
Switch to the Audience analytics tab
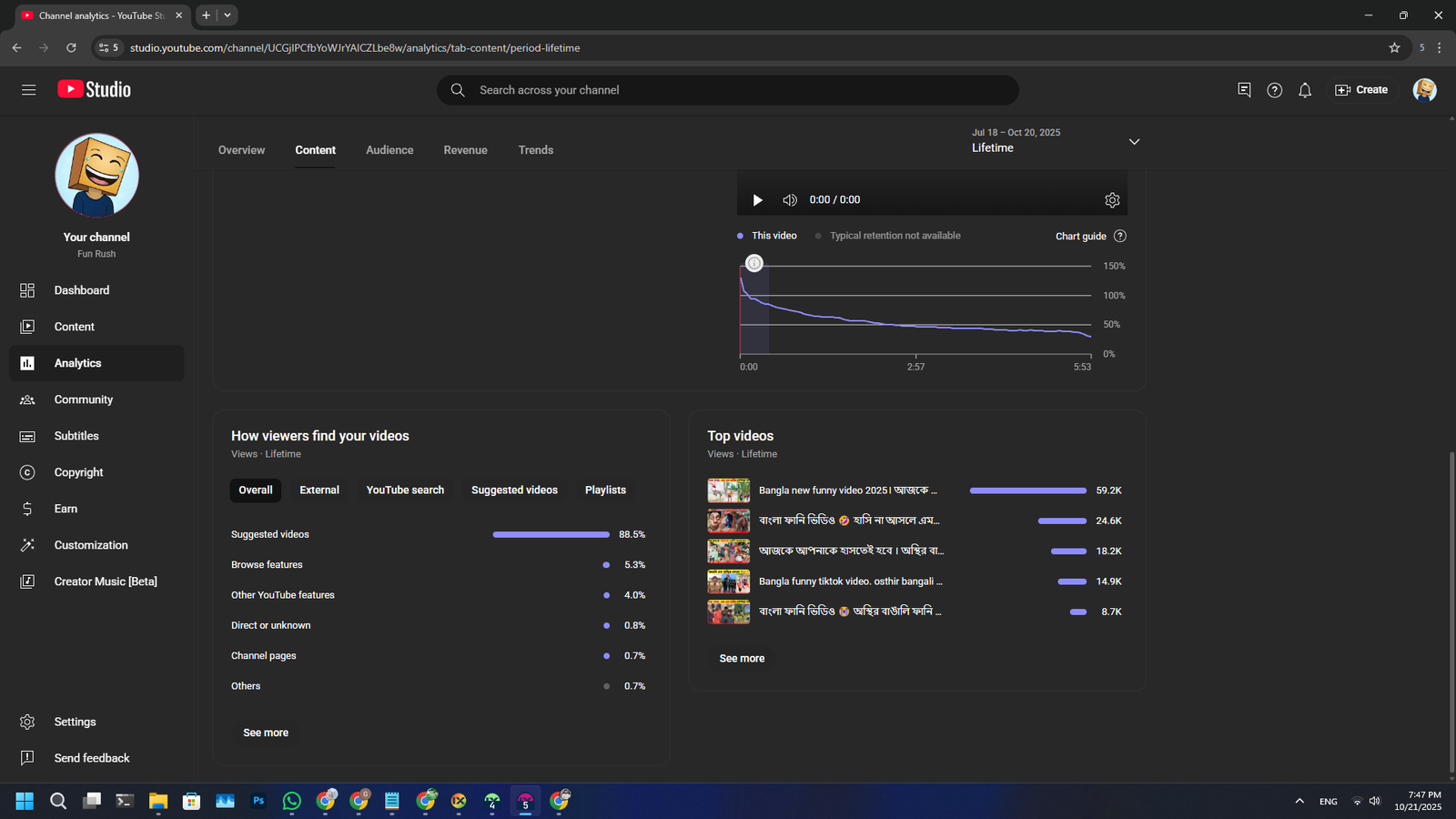[389, 150]
